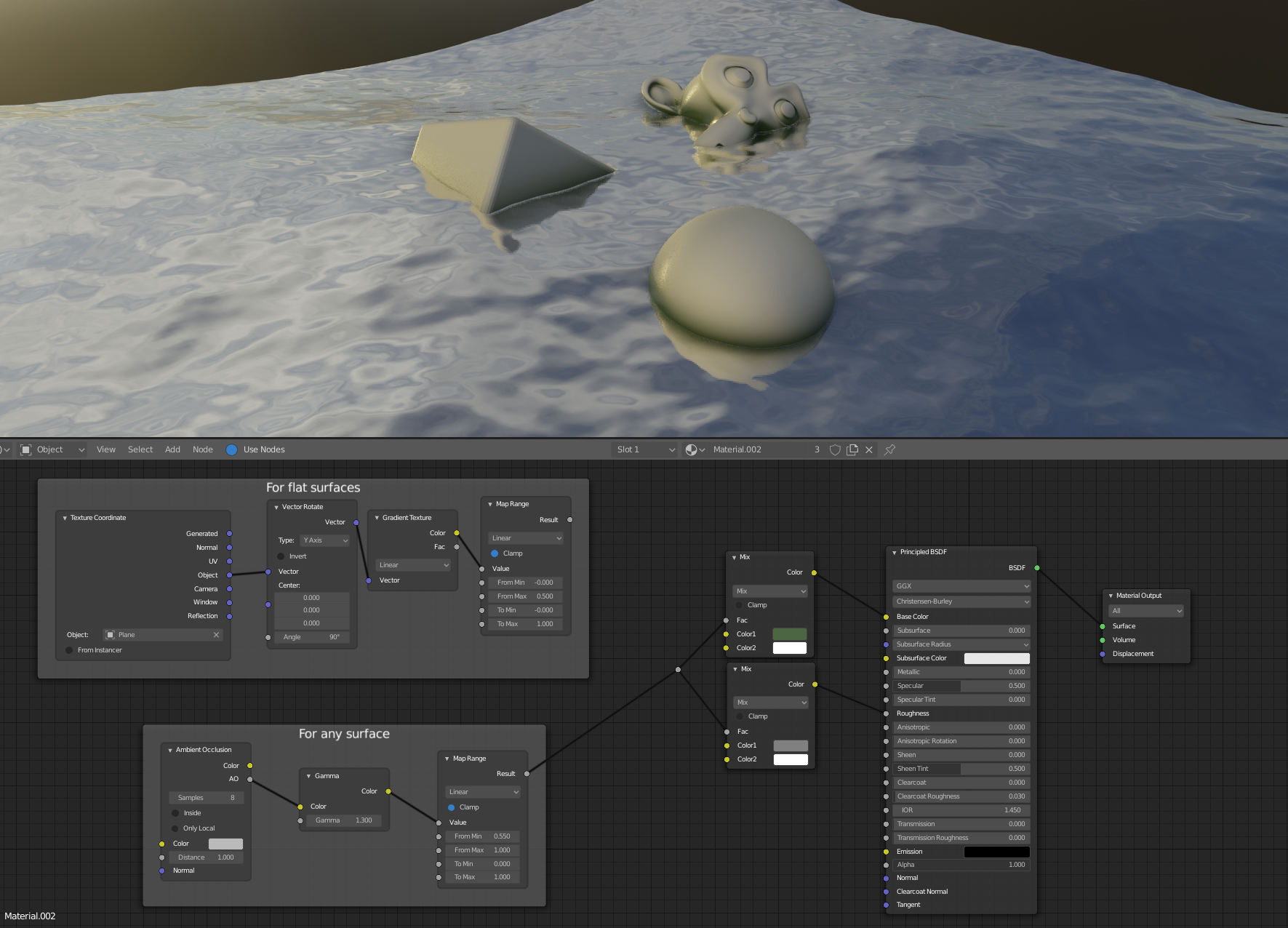1288x928 pixels.
Task: Enable Clamp in the top Mix node
Action: [x=739, y=605]
